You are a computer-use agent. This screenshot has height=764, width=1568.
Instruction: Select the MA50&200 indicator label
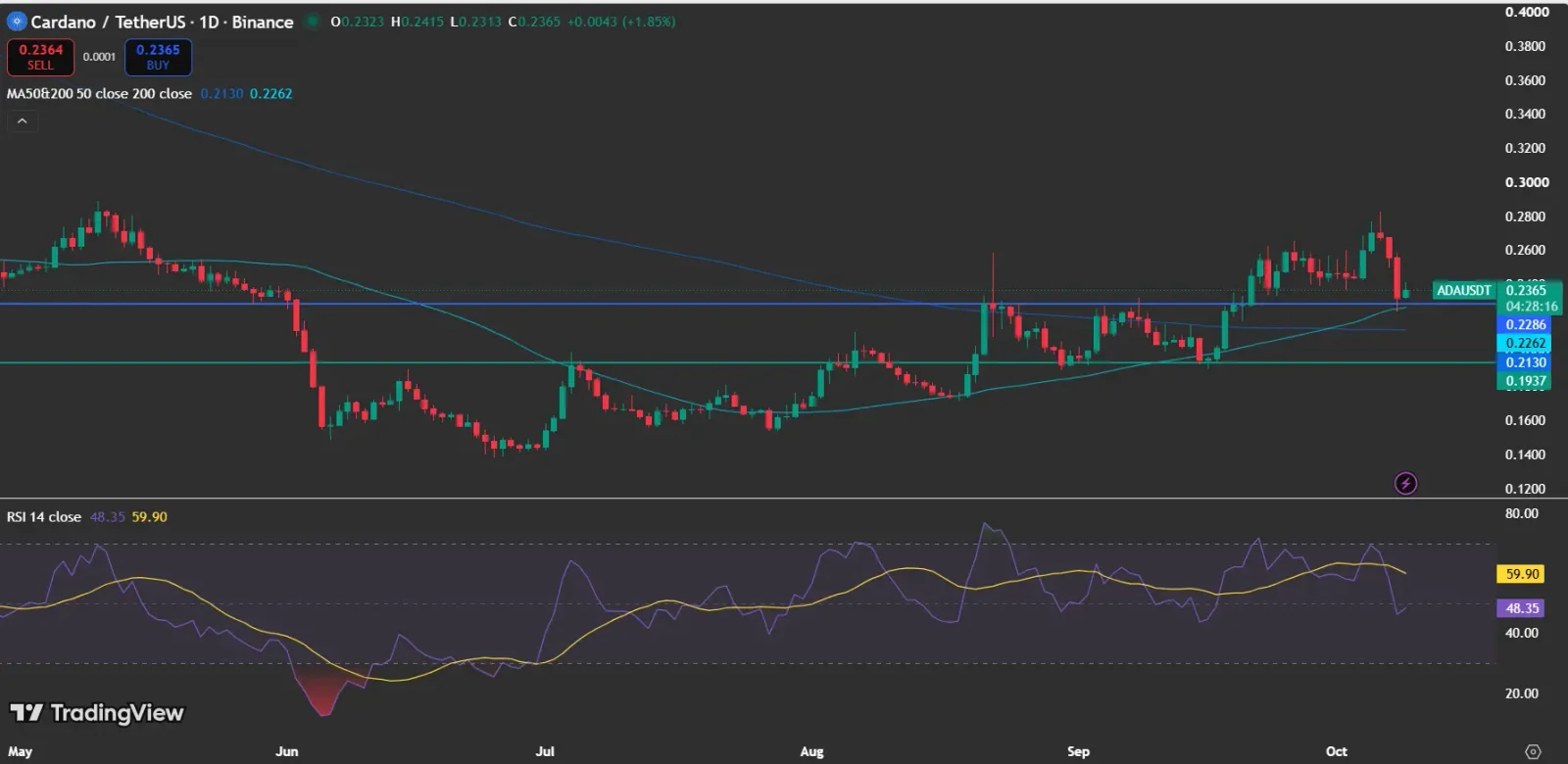pos(99,94)
